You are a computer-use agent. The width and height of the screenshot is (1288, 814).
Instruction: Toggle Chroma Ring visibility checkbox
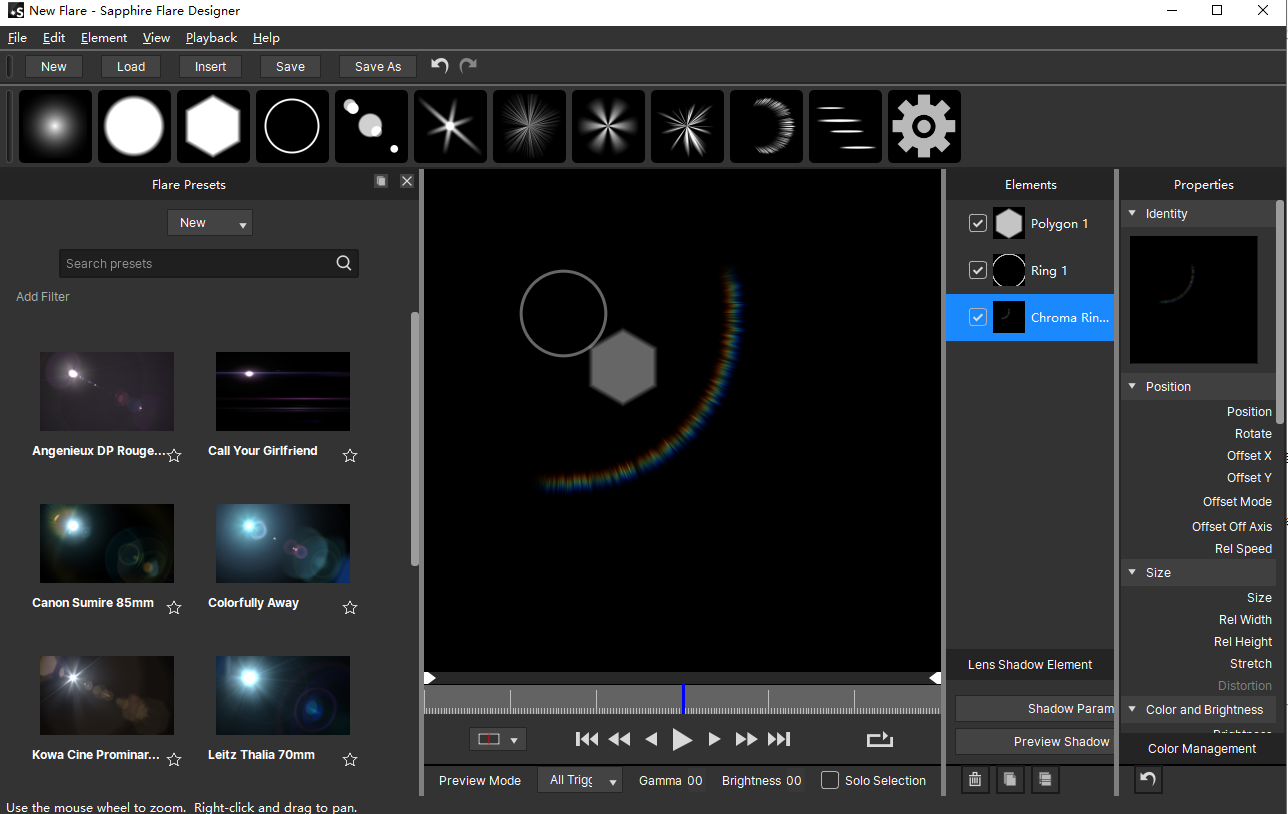pyautogui.click(x=978, y=317)
